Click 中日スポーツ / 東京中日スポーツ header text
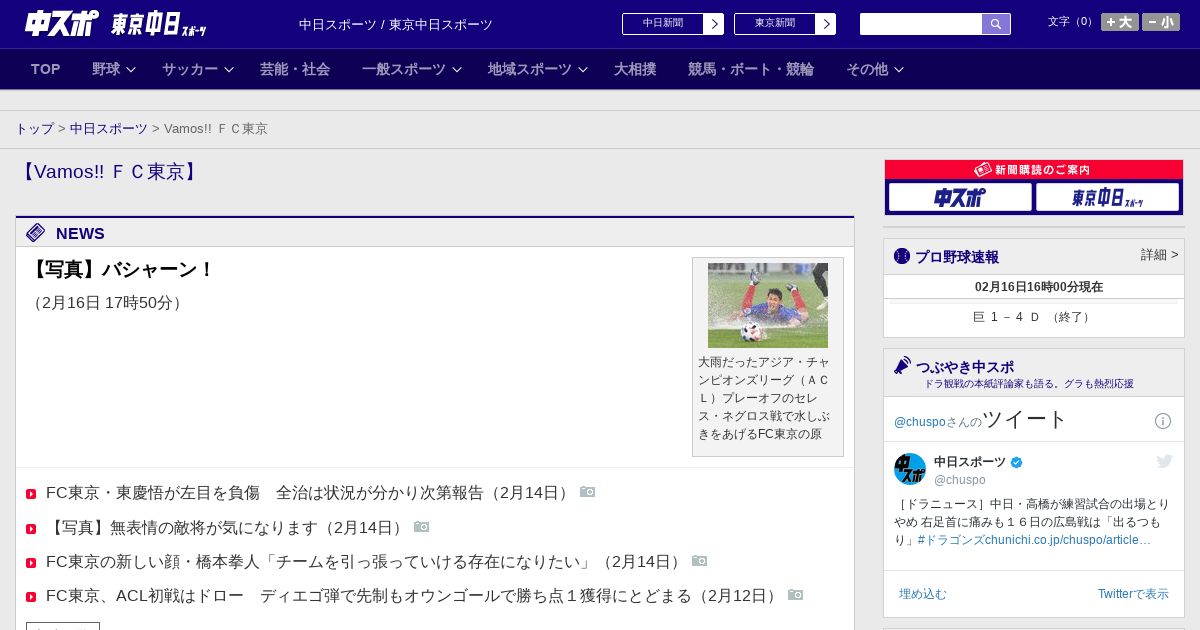This screenshot has height=630, width=1200. coord(396,25)
